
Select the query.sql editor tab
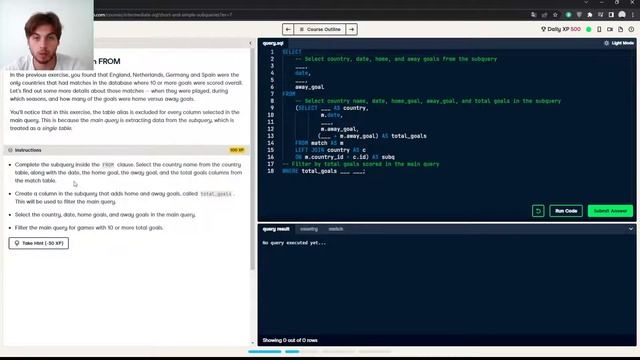(273, 43)
